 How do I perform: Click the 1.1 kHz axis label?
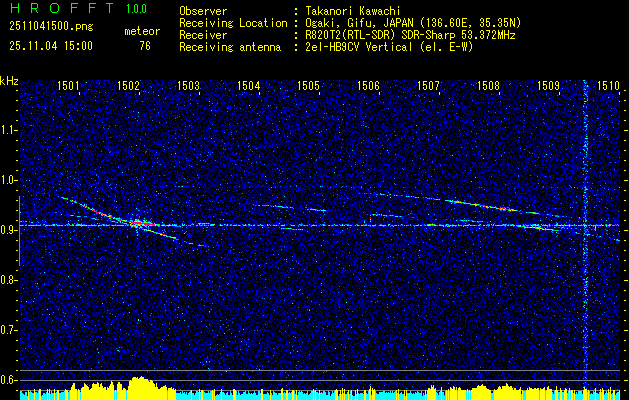(x=7, y=130)
